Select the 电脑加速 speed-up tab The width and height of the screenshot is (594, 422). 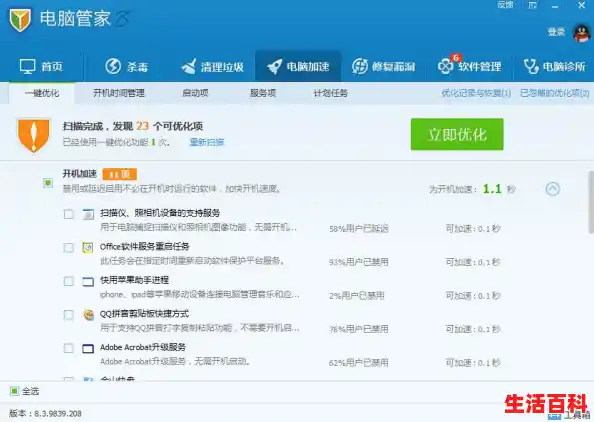(298, 67)
